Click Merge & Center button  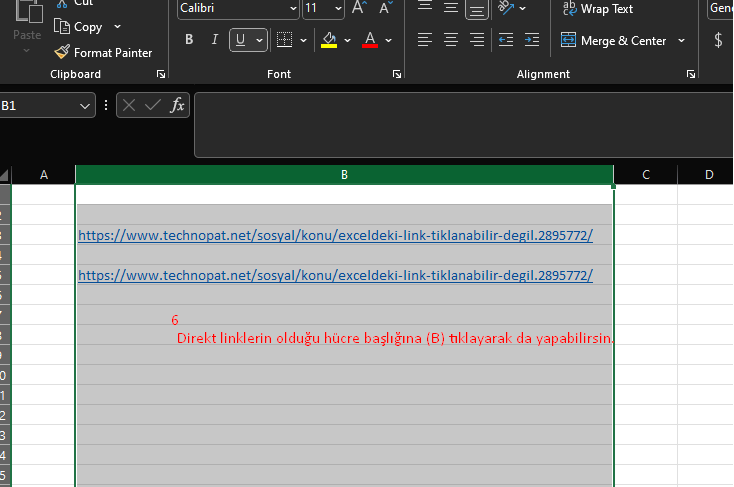click(613, 41)
